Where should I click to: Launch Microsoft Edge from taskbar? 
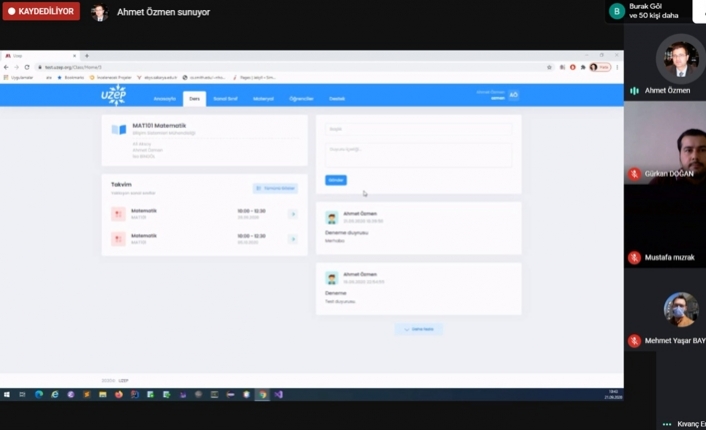(x=39, y=394)
